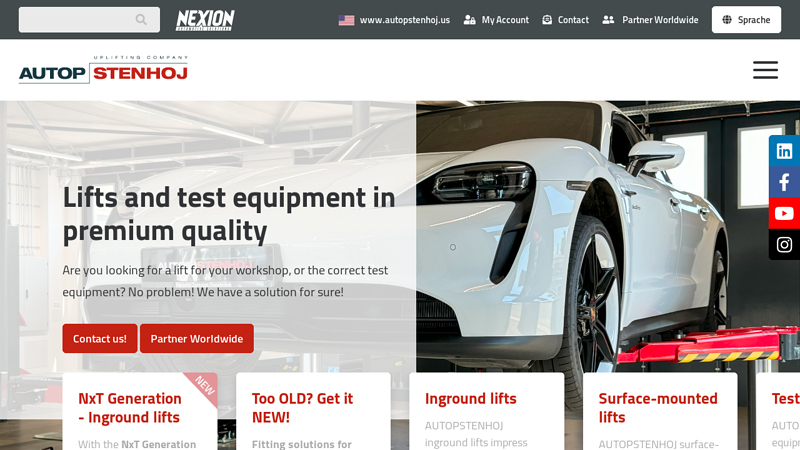
Task: Open the Instagram social icon
Action: tap(784, 244)
